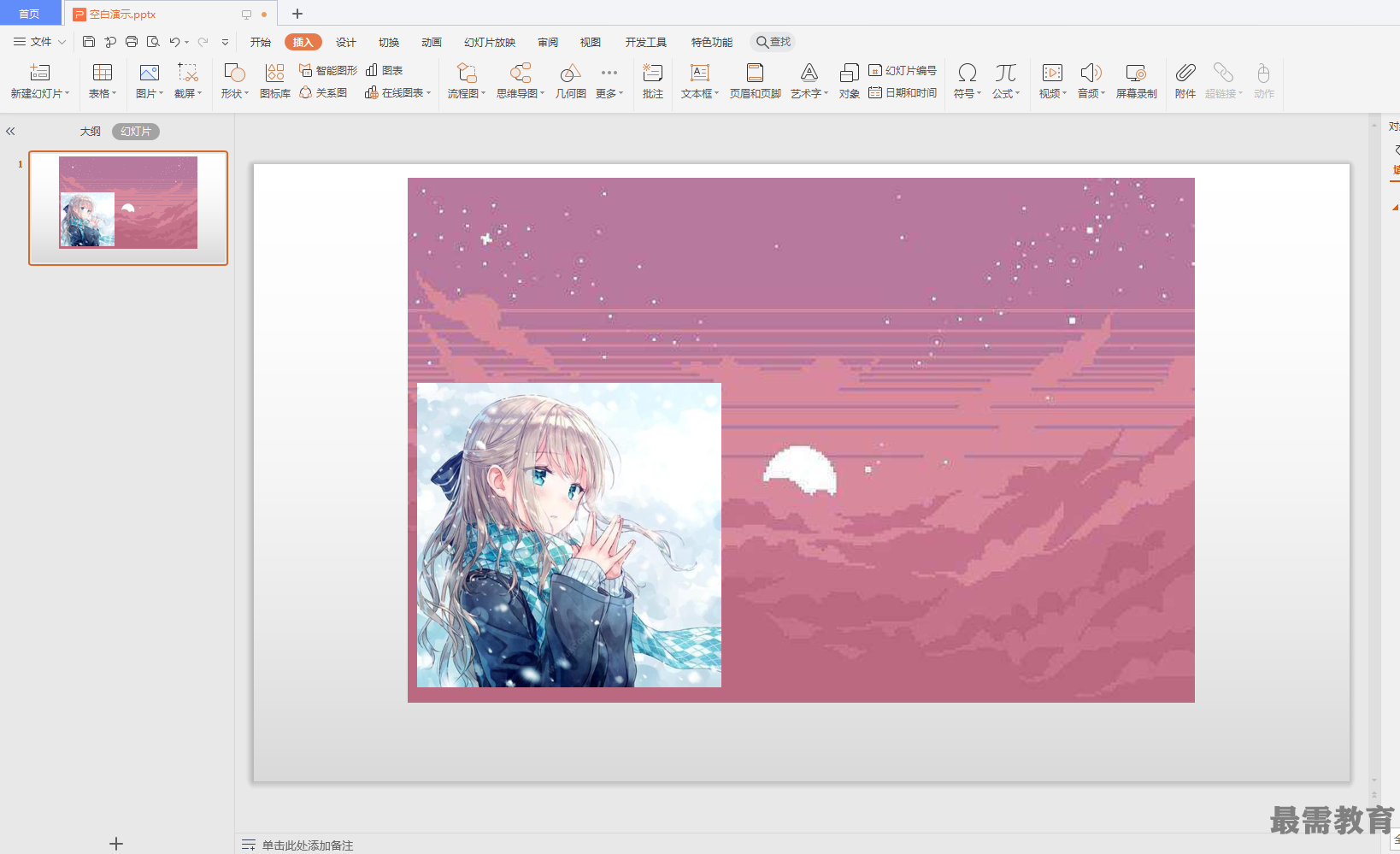1400x854 pixels.
Task: Open the quick access toolbar customize arrow
Action: (225, 42)
